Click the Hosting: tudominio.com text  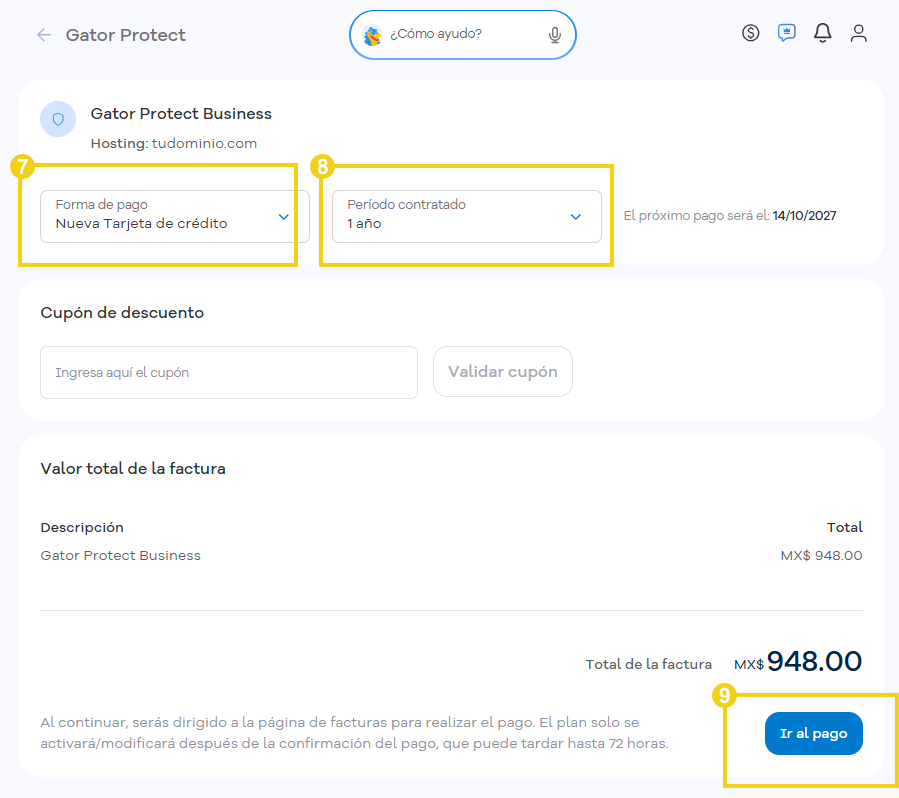pyautogui.click(x=174, y=143)
